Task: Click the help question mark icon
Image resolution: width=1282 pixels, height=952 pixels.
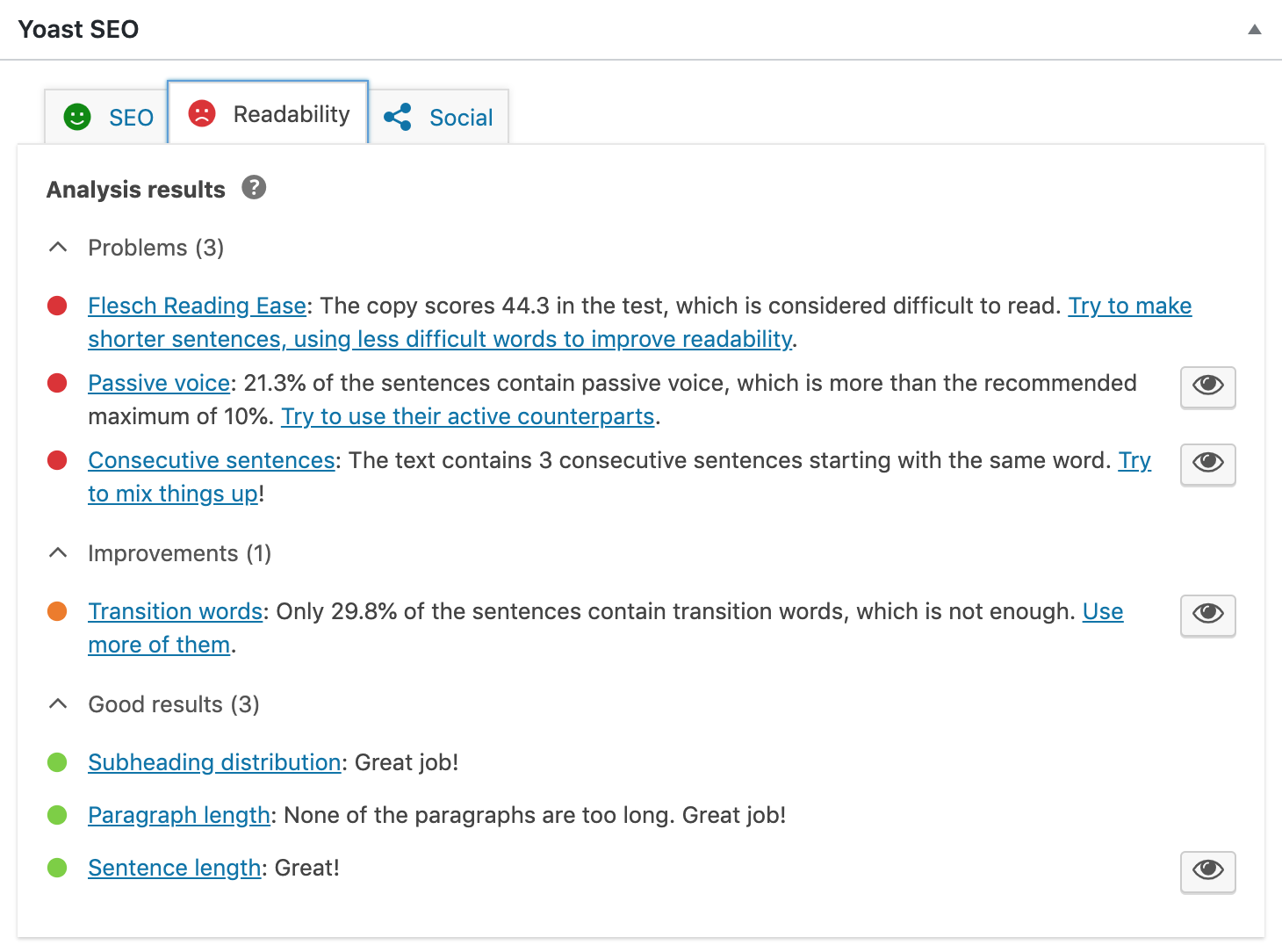Action: tap(254, 187)
